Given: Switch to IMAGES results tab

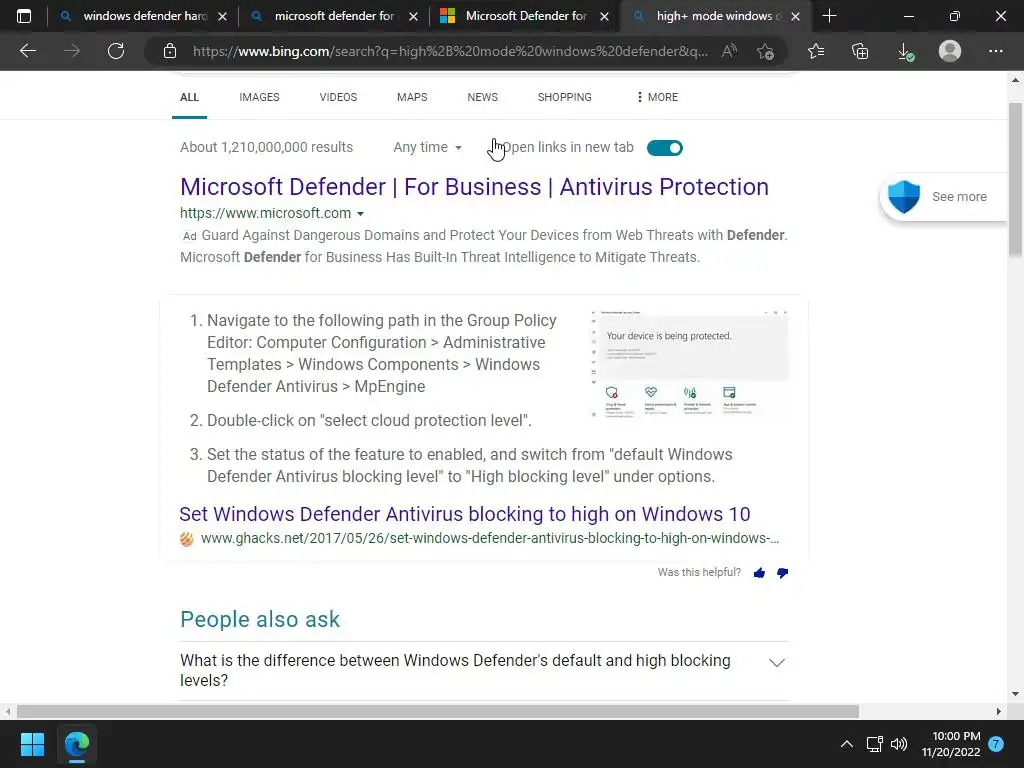Looking at the screenshot, I should (259, 97).
